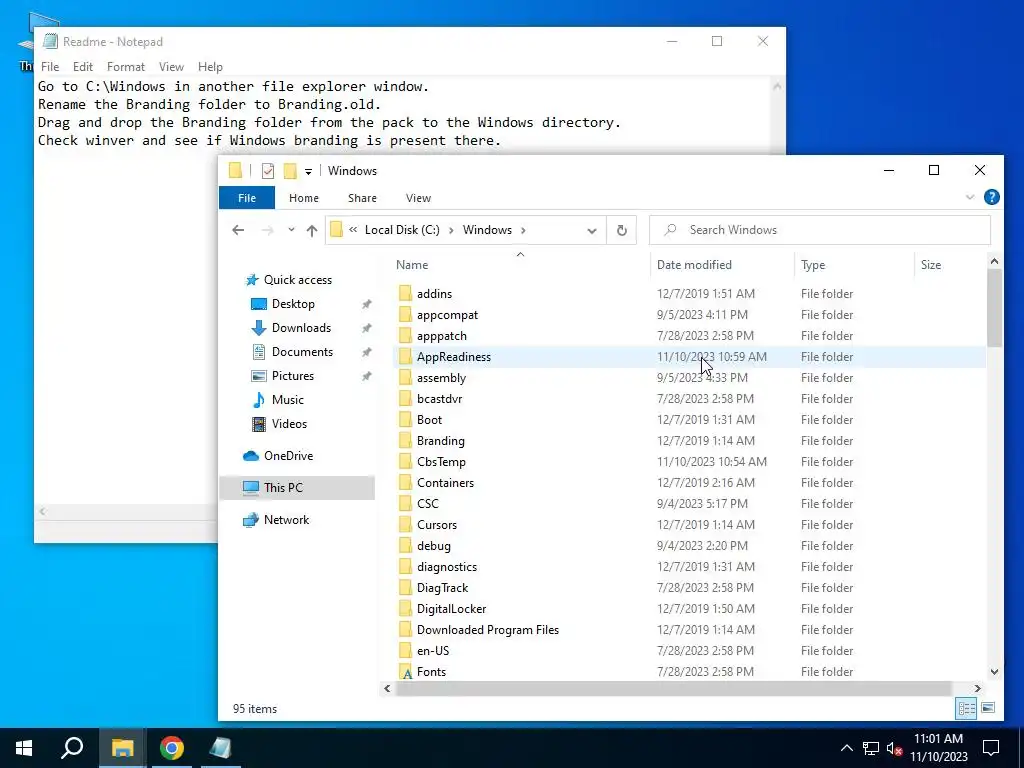Select the Boot folder icon
Image resolution: width=1024 pixels, height=768 pixels.
pos(406,419)
